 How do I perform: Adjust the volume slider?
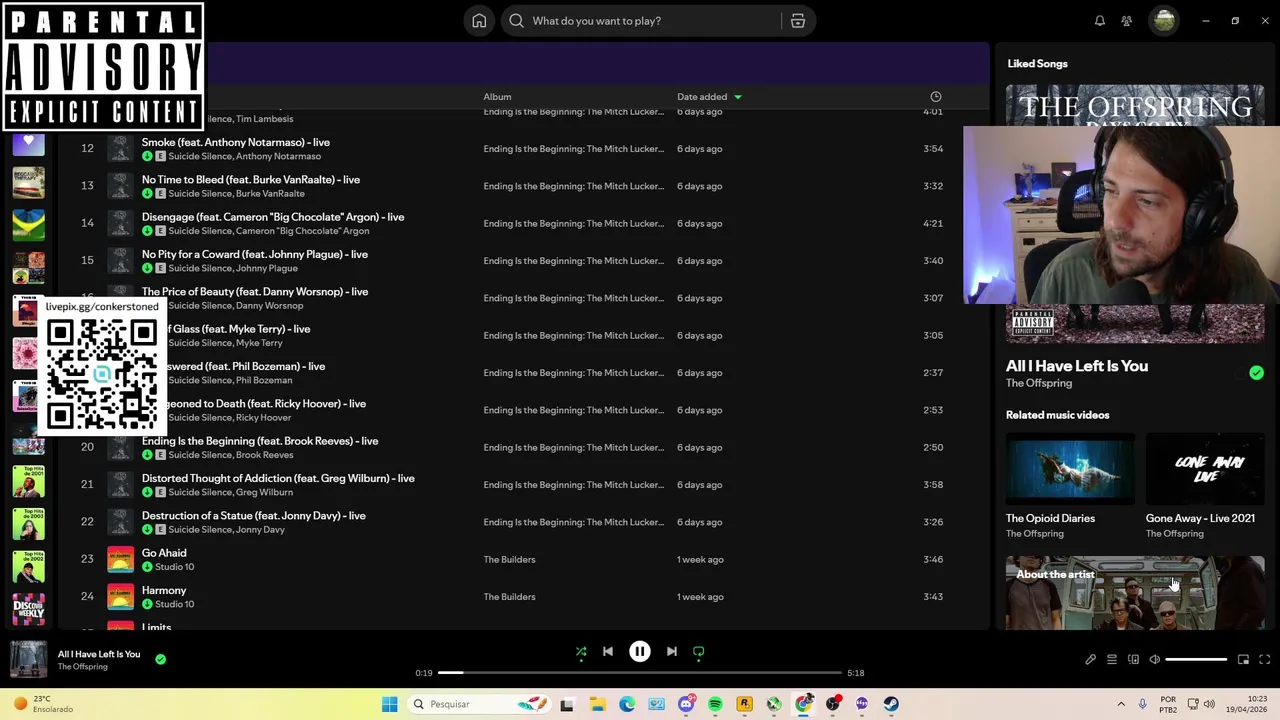tap(1196, 660)
